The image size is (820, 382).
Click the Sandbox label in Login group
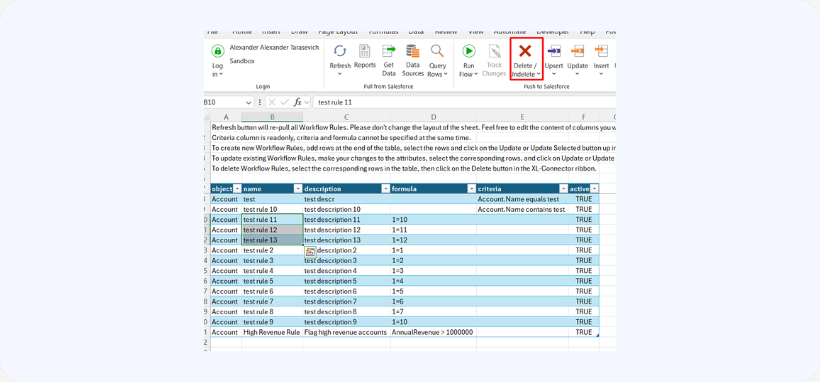242,61
